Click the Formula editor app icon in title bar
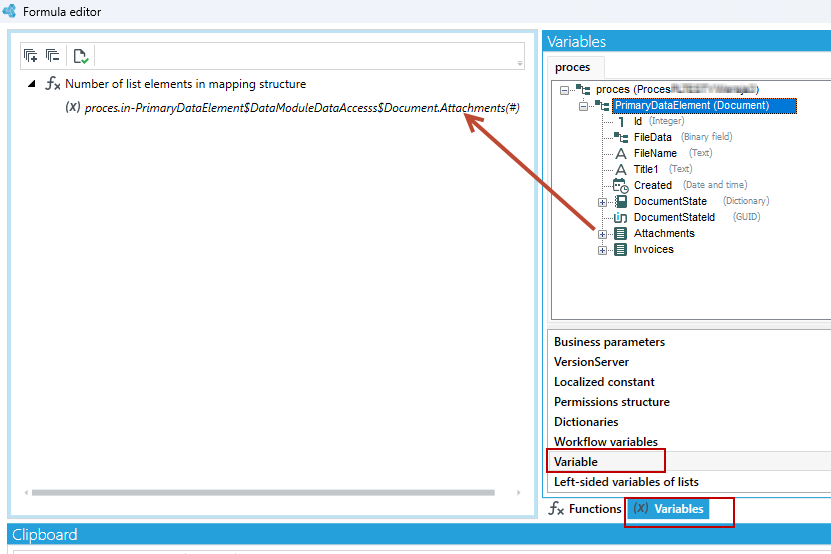Screen dimensions: 831x554 [10, 11]
